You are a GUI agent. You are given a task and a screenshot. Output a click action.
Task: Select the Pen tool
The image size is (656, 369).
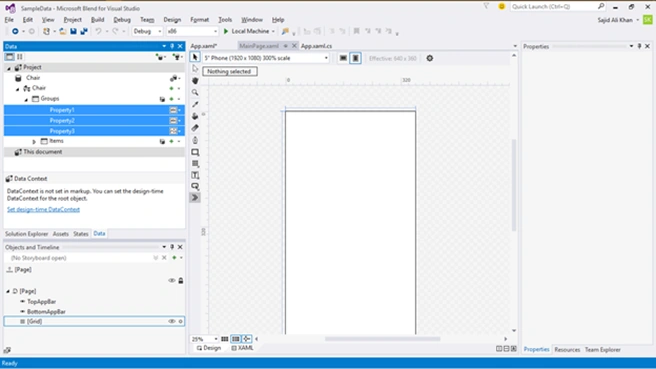pyautogui.click(x=195, y=140)
